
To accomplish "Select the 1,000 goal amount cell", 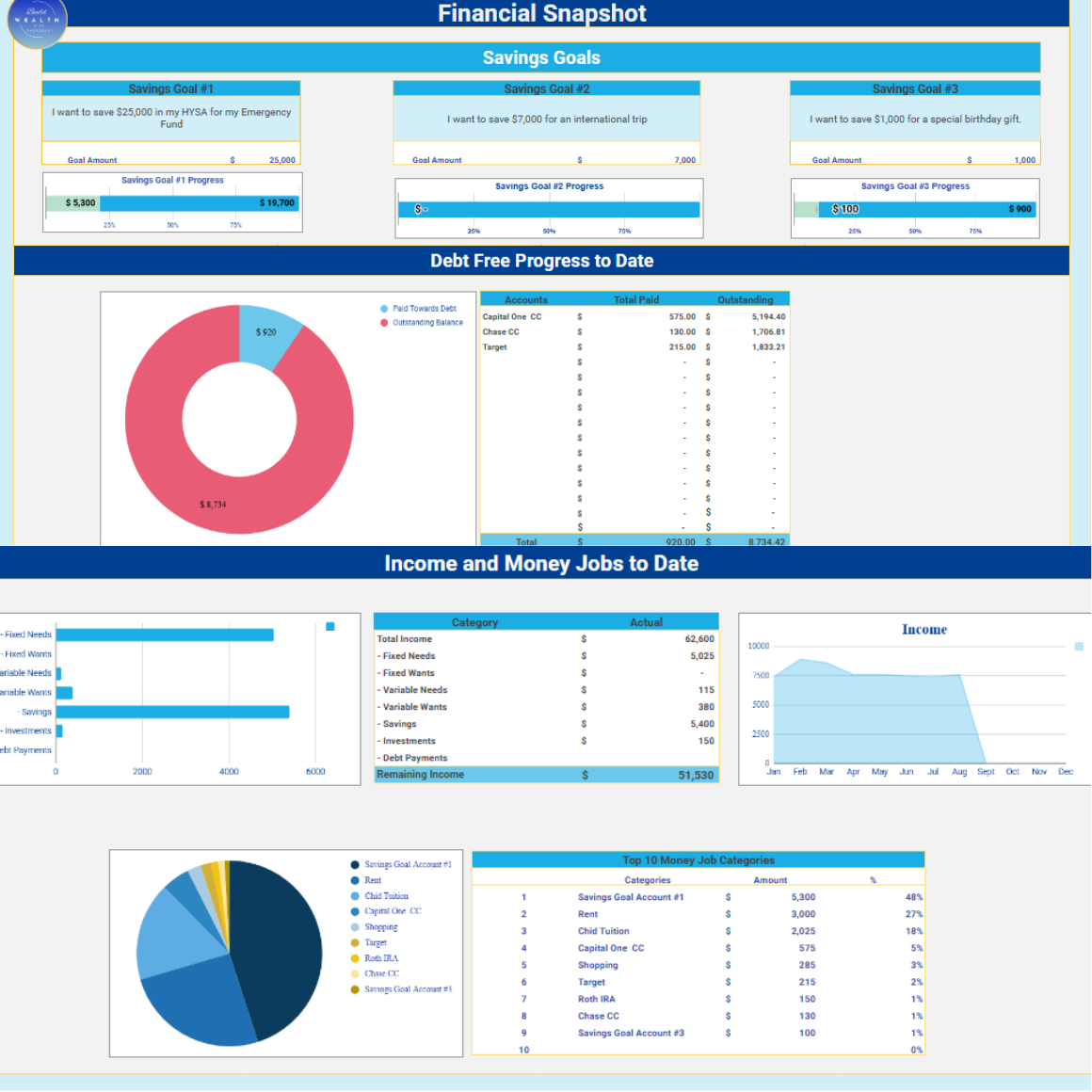I will (1024, 160).
